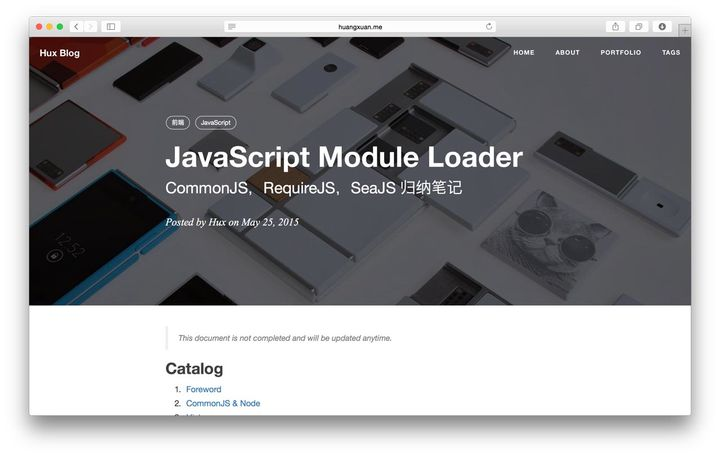Open the Downloads icon
This screenshot has width=720, height=457.
pos(662,27)
